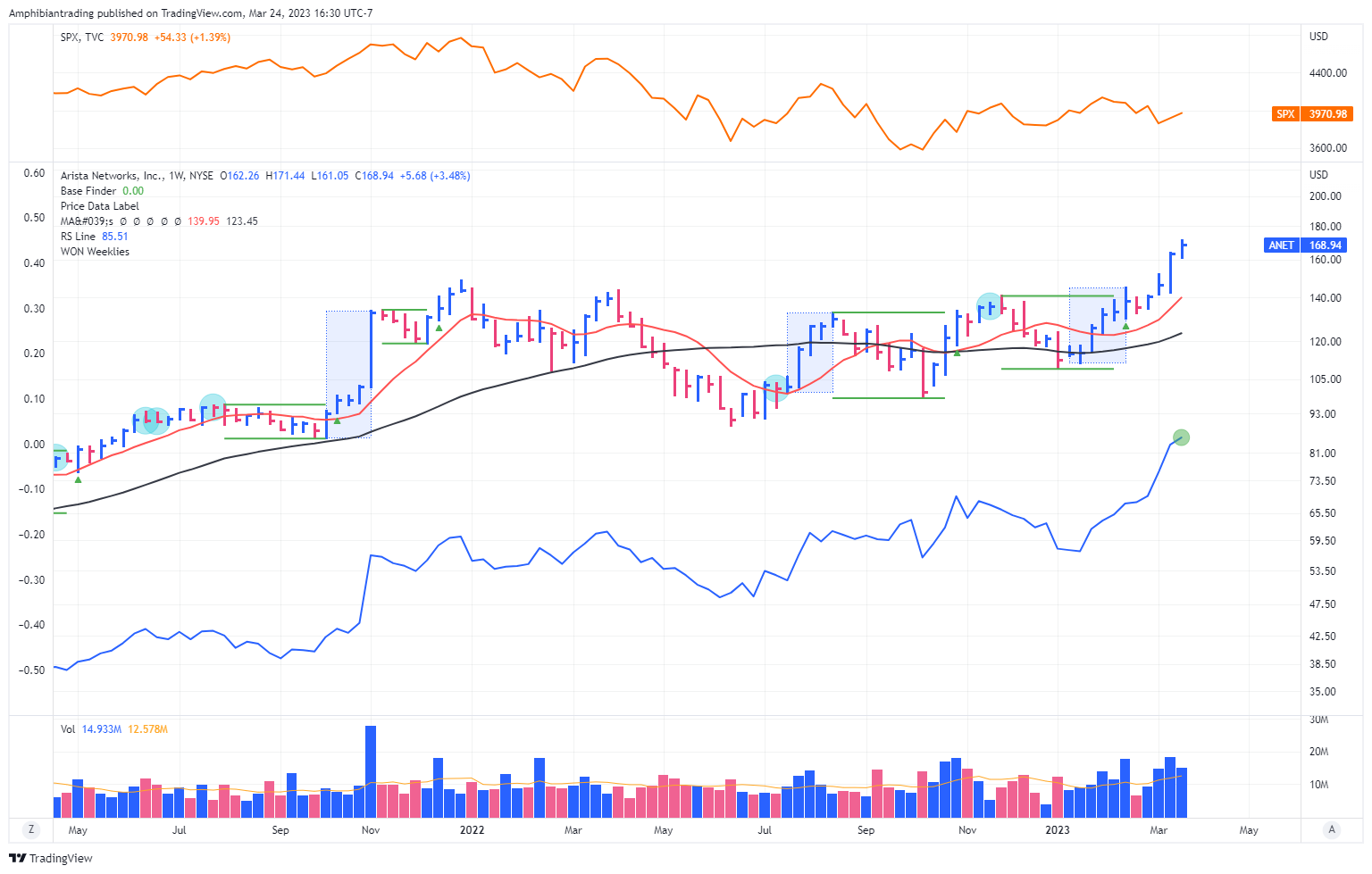1372x874 pixels.
Task: Click the high price H171.44
Action: [x=285, y=176]
